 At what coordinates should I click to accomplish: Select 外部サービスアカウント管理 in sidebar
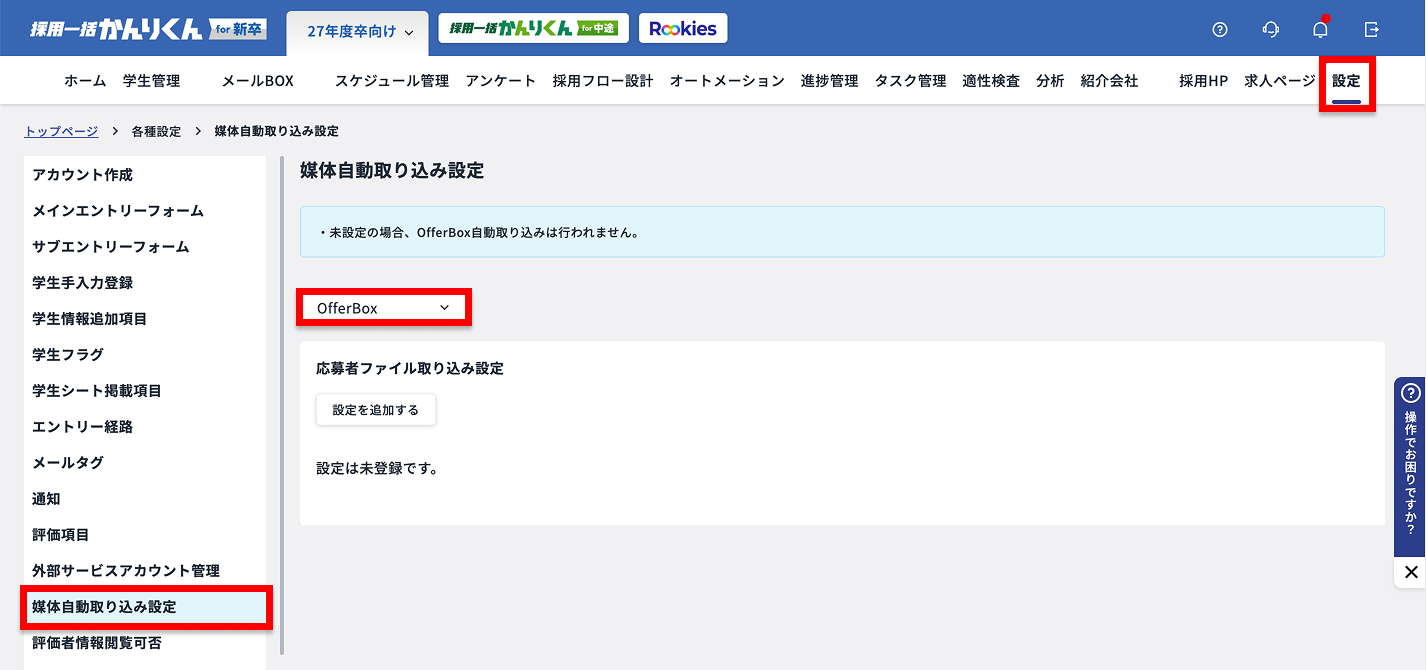[x=126, y=570]
